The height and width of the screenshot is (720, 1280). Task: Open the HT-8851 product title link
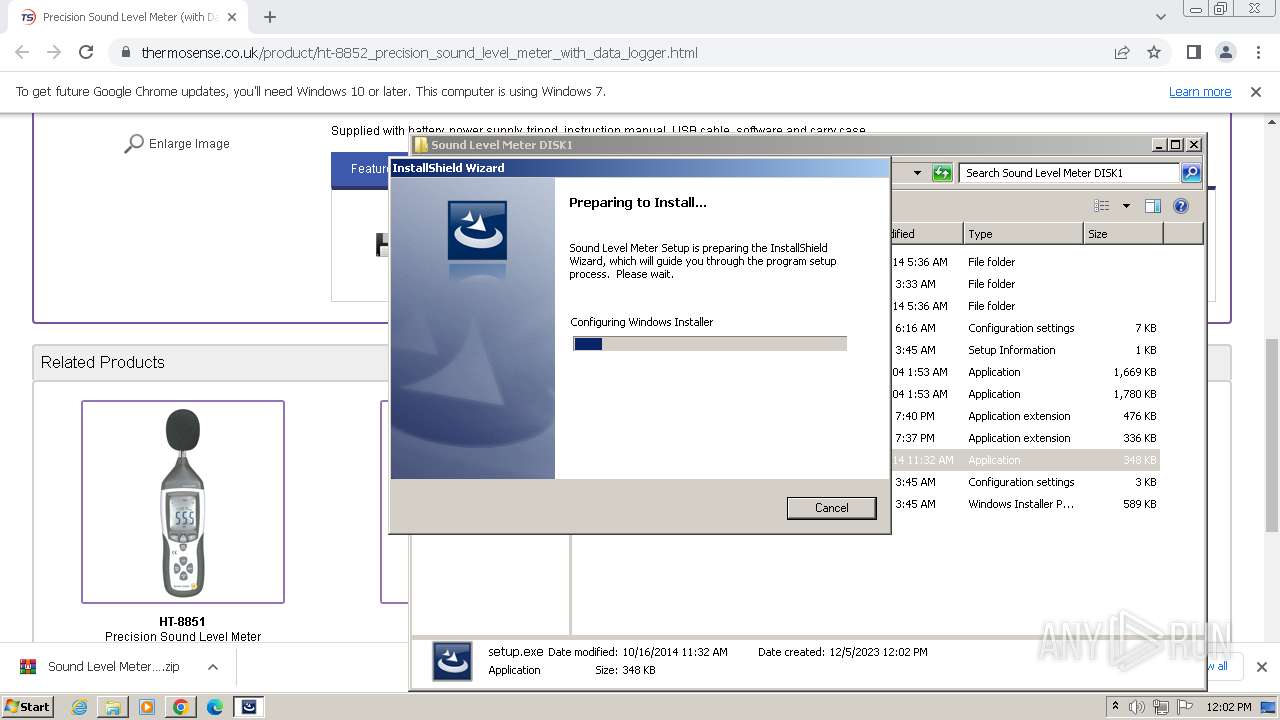click(x=182, y=621)
